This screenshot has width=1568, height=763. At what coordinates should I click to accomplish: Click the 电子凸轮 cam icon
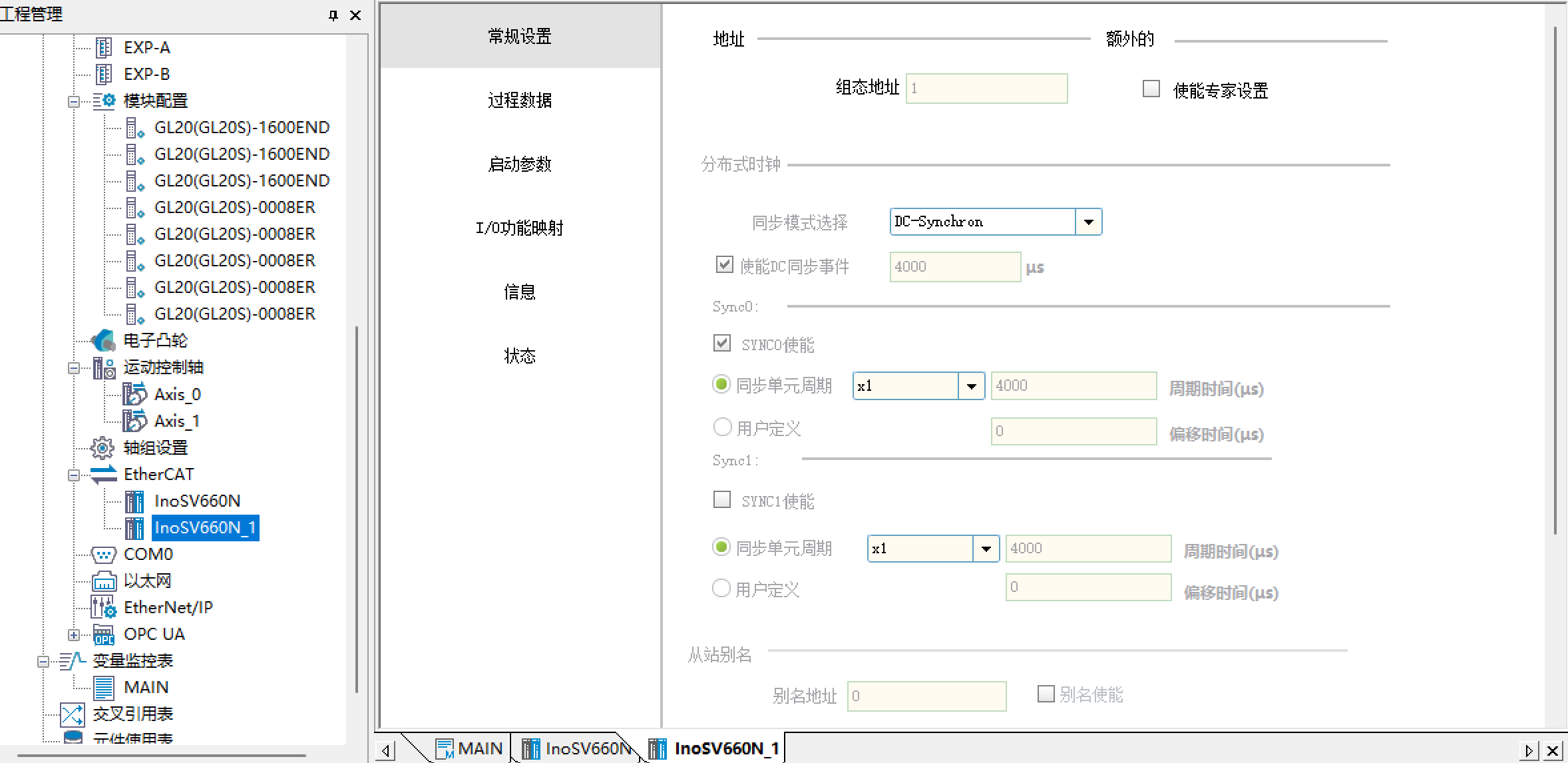tap(103, 340)
